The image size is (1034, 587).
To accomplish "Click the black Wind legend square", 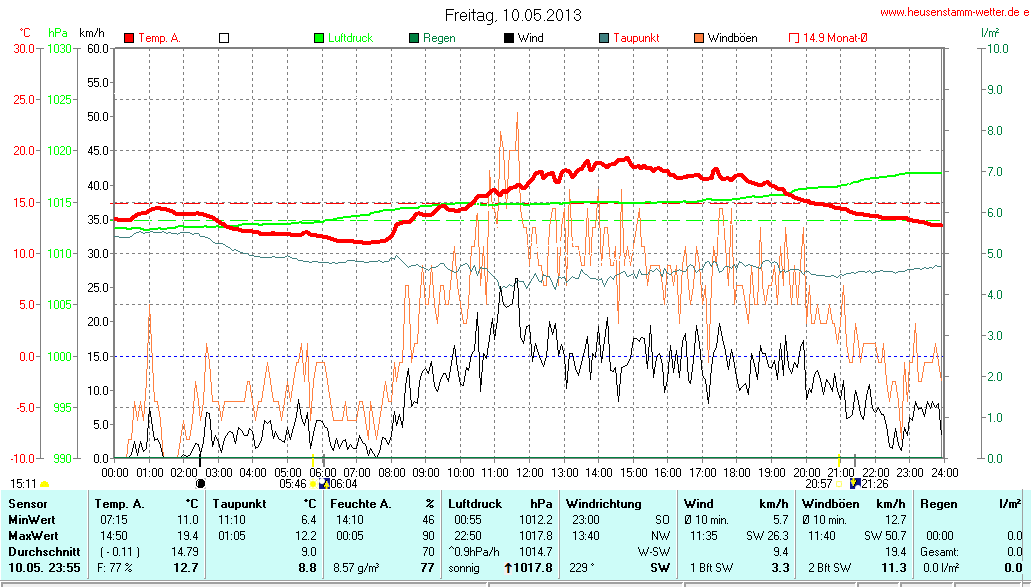I will click(509, 38).
